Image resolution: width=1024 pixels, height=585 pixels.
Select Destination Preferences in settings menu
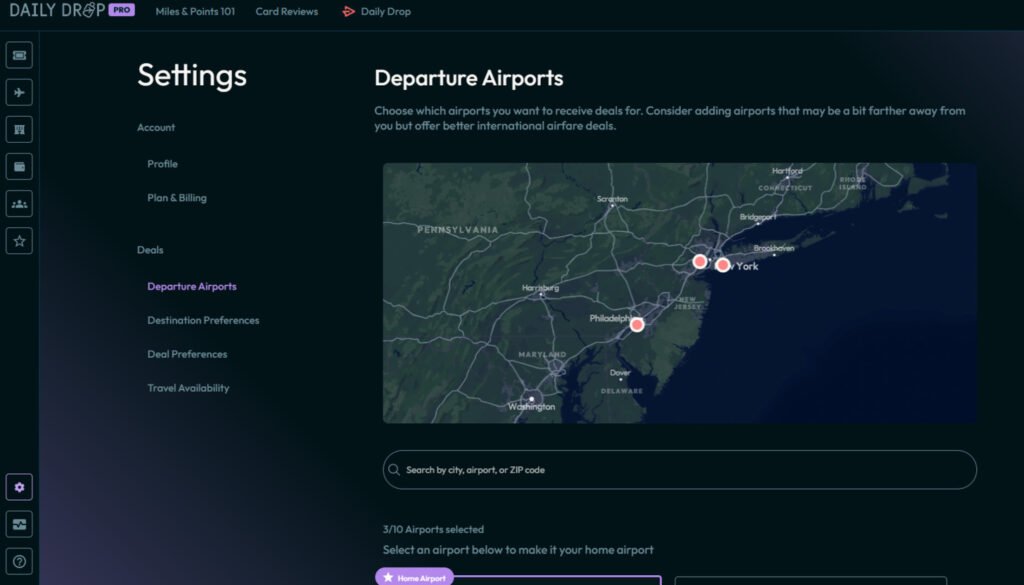point(203,320)
